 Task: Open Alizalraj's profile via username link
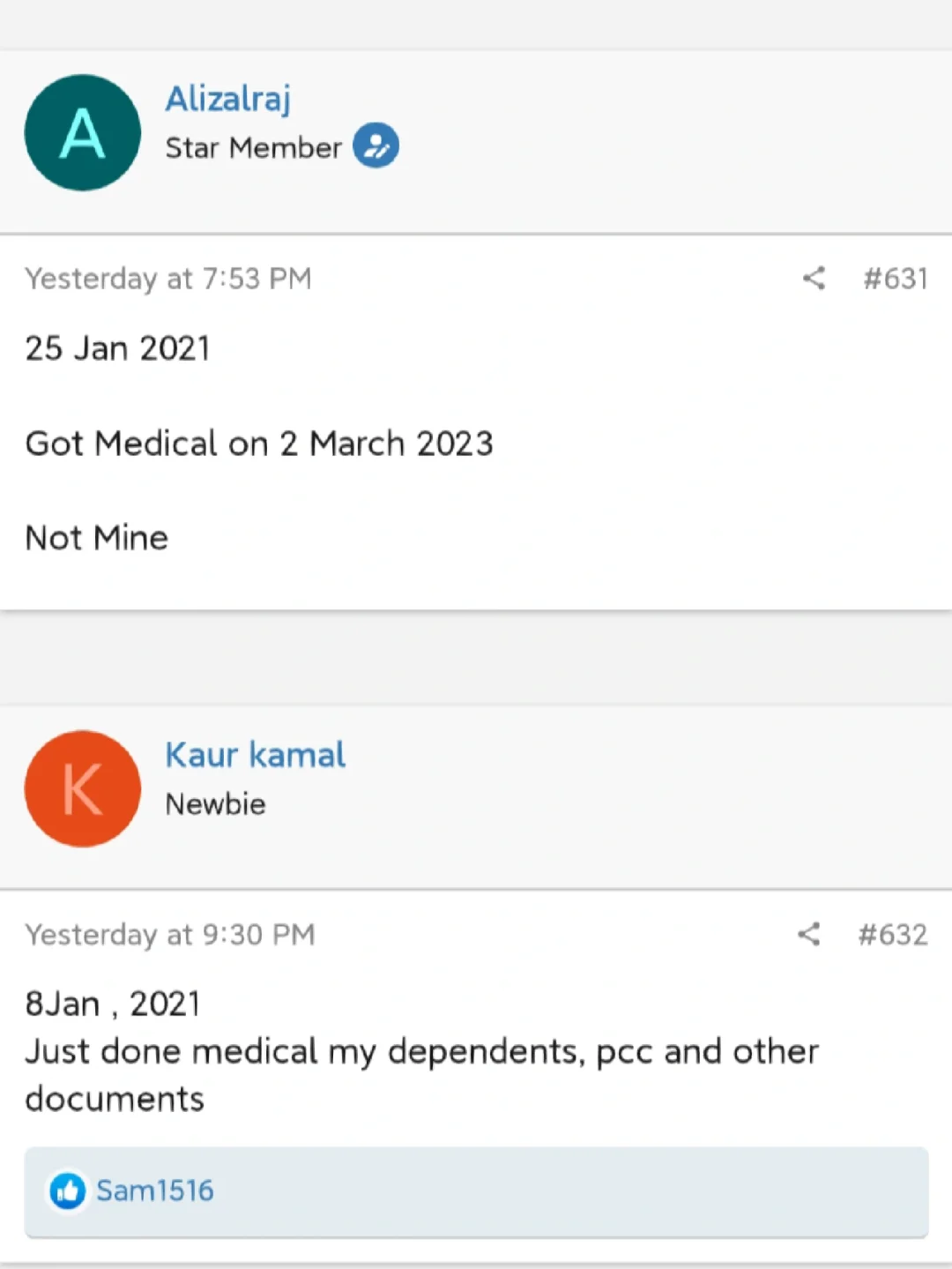tap(227, 99)
